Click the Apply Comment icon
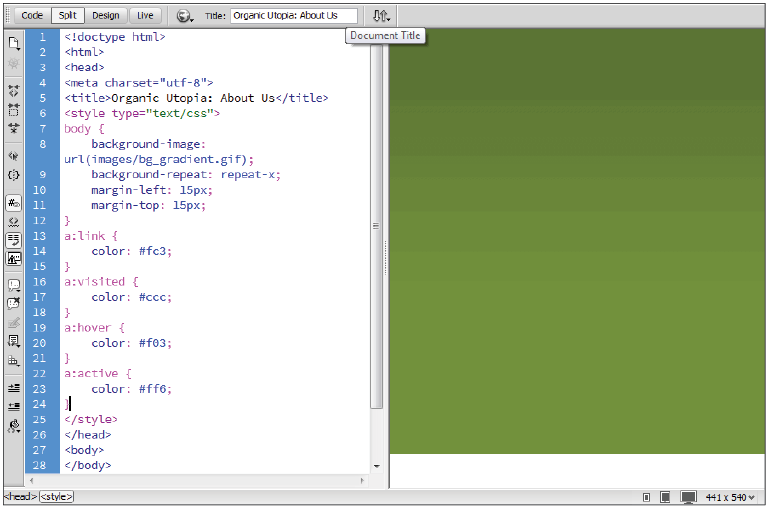 click(x=14, y=285)
